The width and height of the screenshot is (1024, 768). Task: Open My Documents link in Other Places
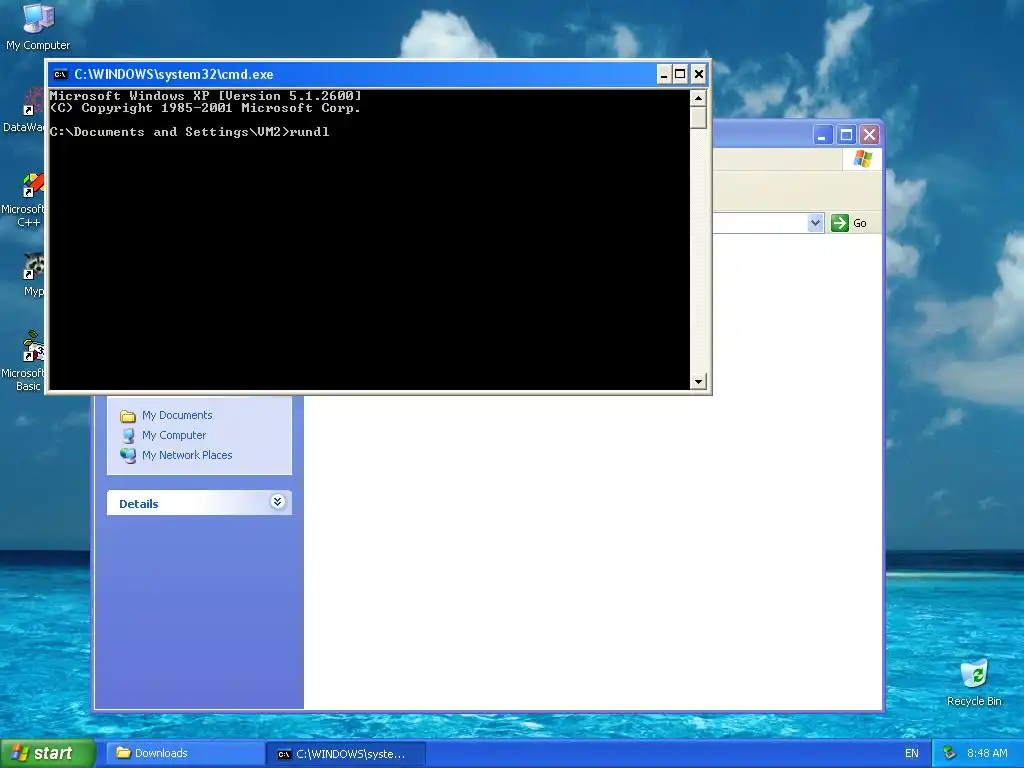177,415
